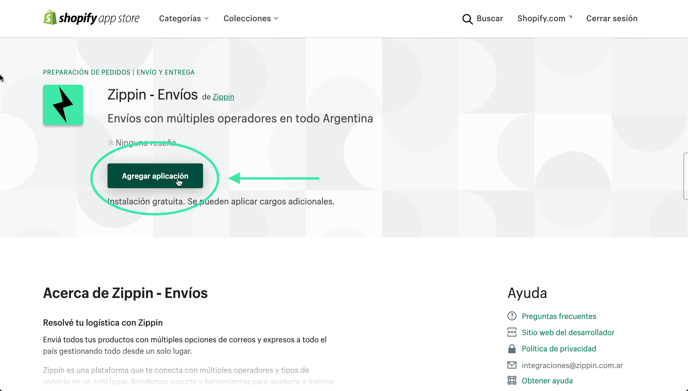Screen dimensions: 688x391
Task: Click the Zippin lightning bolt app icon
Action: click(x=63, y=105)
